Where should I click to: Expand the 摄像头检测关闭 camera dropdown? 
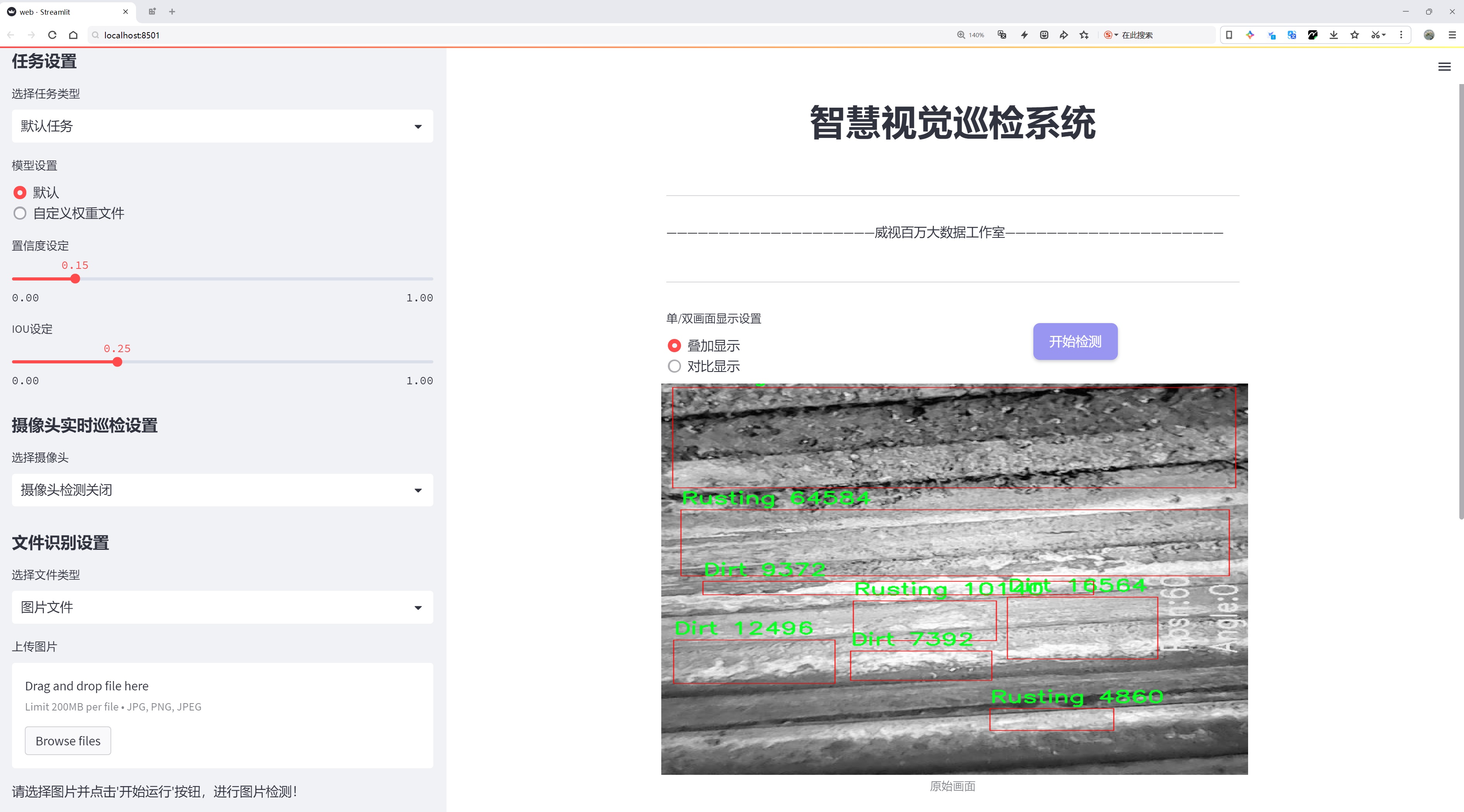(x=222, y=489)
